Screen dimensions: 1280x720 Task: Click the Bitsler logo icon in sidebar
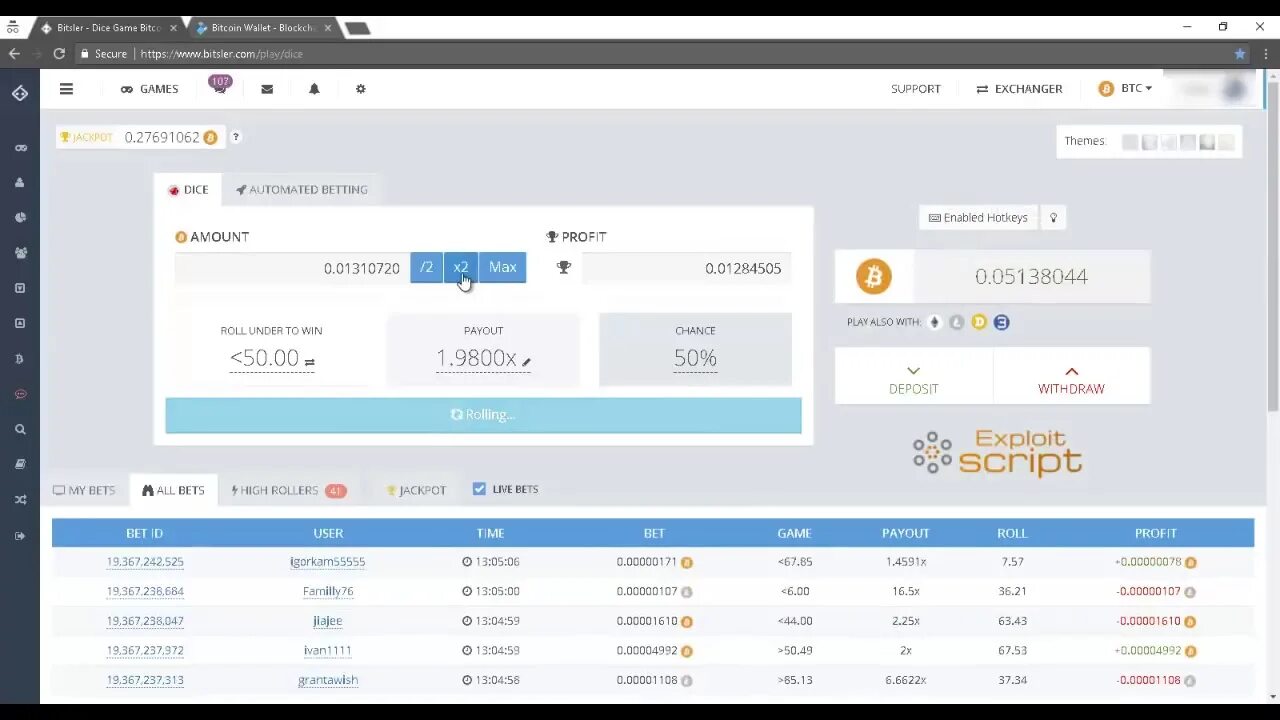[20, 93]
